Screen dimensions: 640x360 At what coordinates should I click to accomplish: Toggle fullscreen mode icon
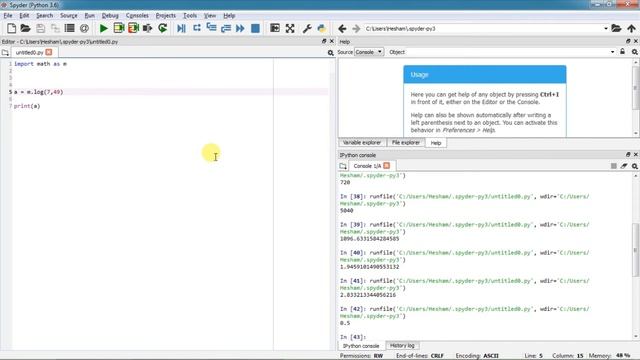290,28
